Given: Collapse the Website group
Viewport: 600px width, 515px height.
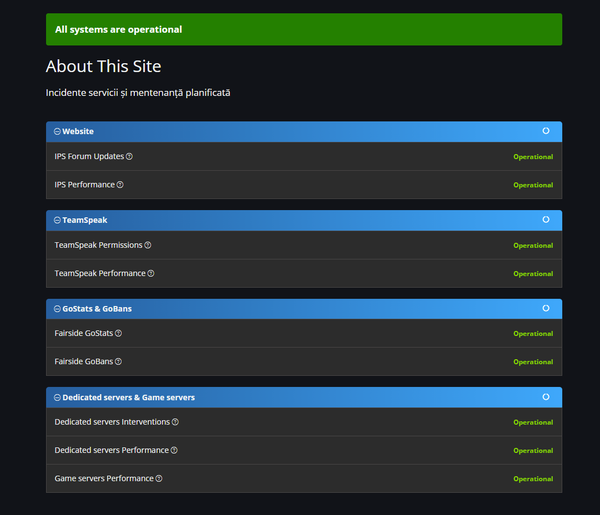Looking at the screenshot, I should pos(57,132).
